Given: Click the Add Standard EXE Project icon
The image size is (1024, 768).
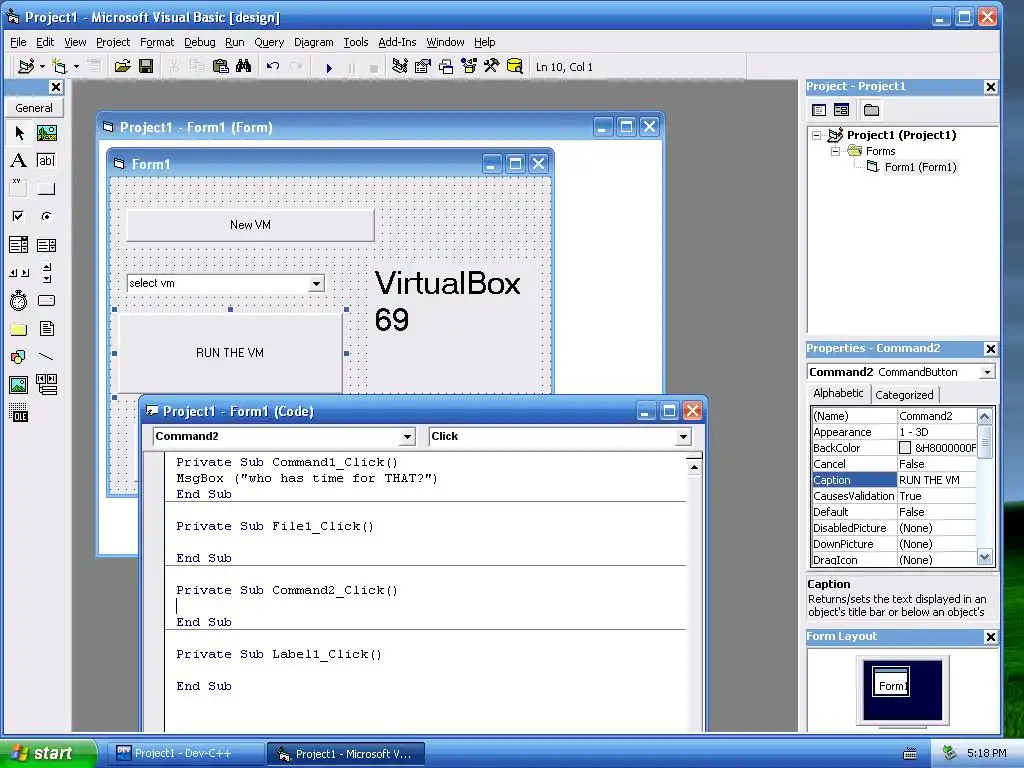Looking at the screenshot, I should pyautogui.click(x=26, y=66).
